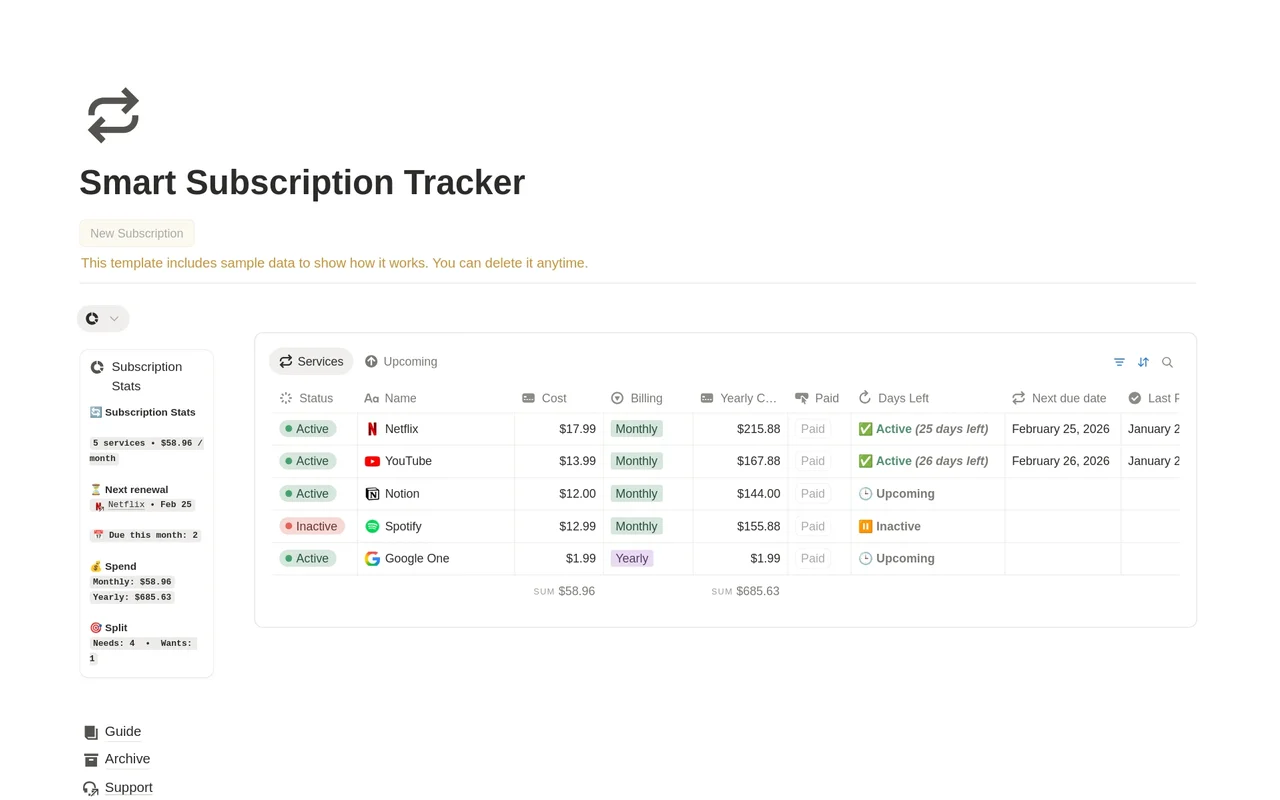Click the Yearly Cost column icon

click(x=707, y=398)
